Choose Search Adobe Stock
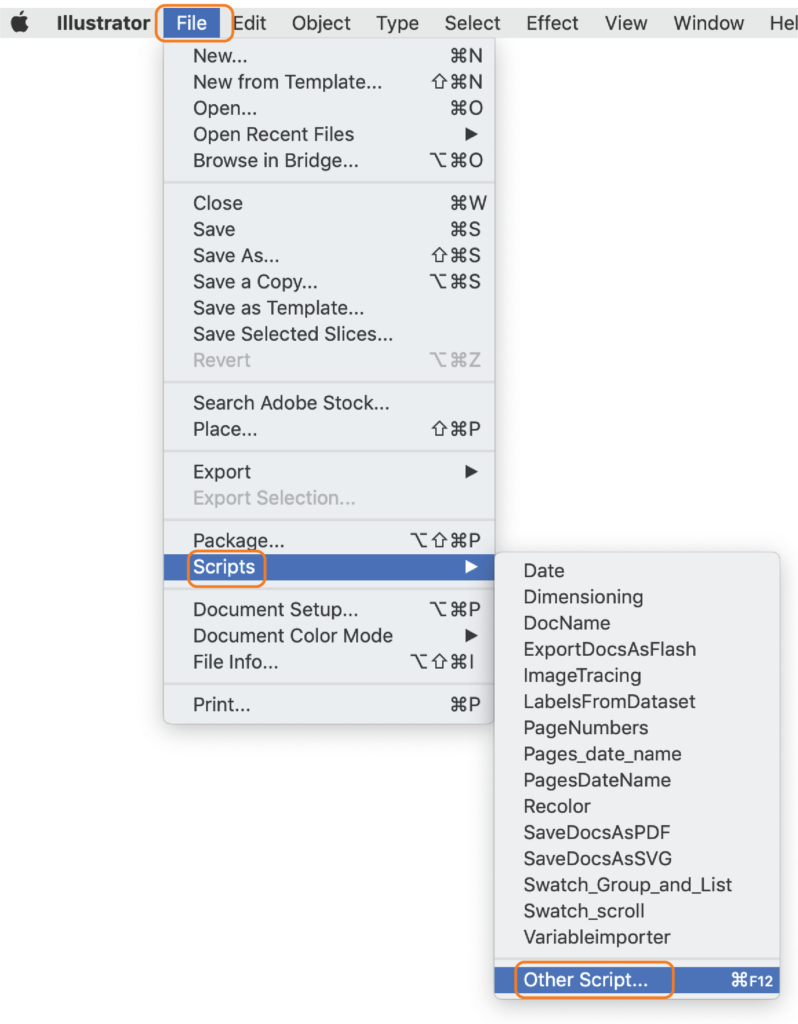 (x=290, y=402)
